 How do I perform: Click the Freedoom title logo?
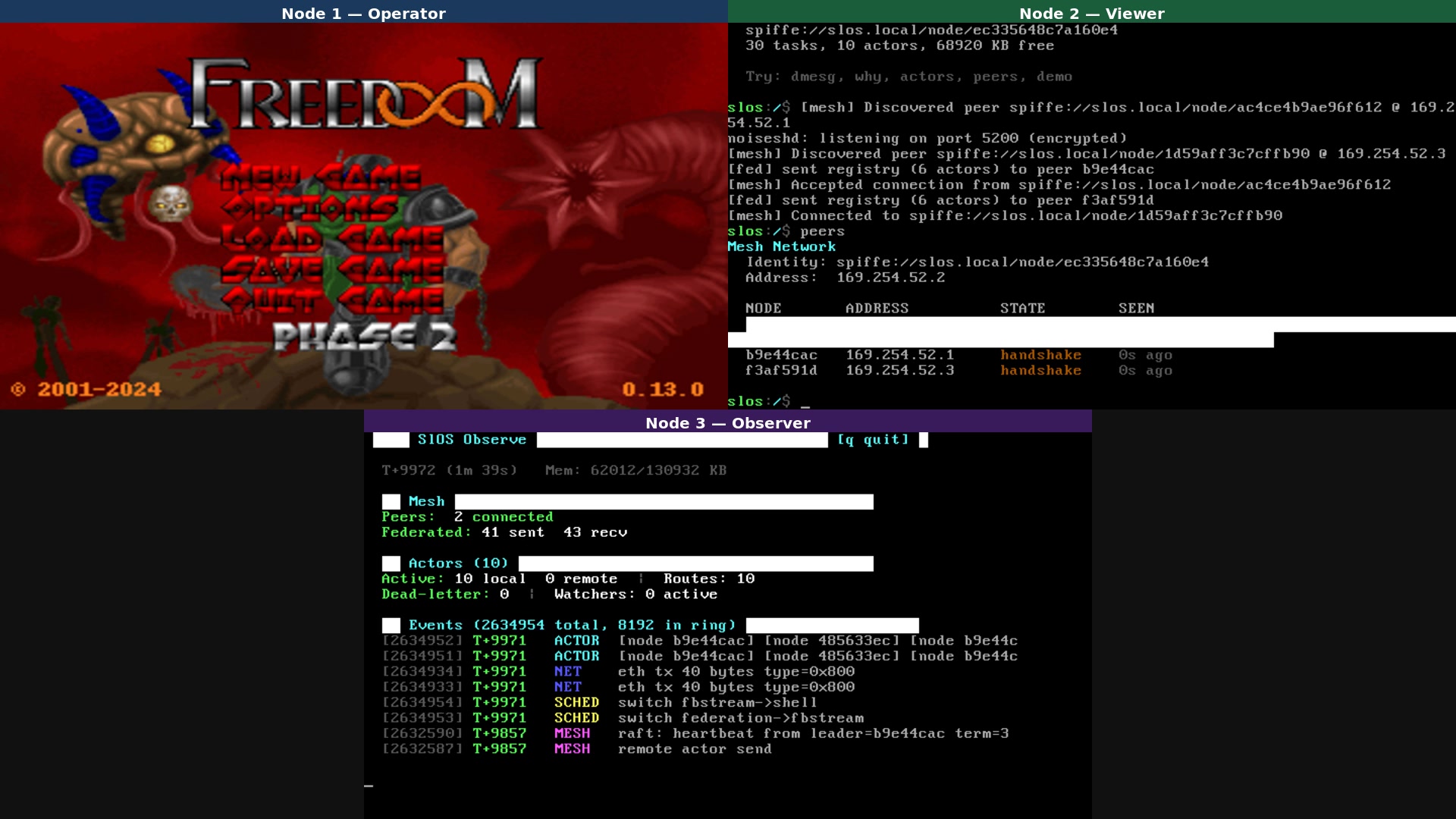[364, 94]
